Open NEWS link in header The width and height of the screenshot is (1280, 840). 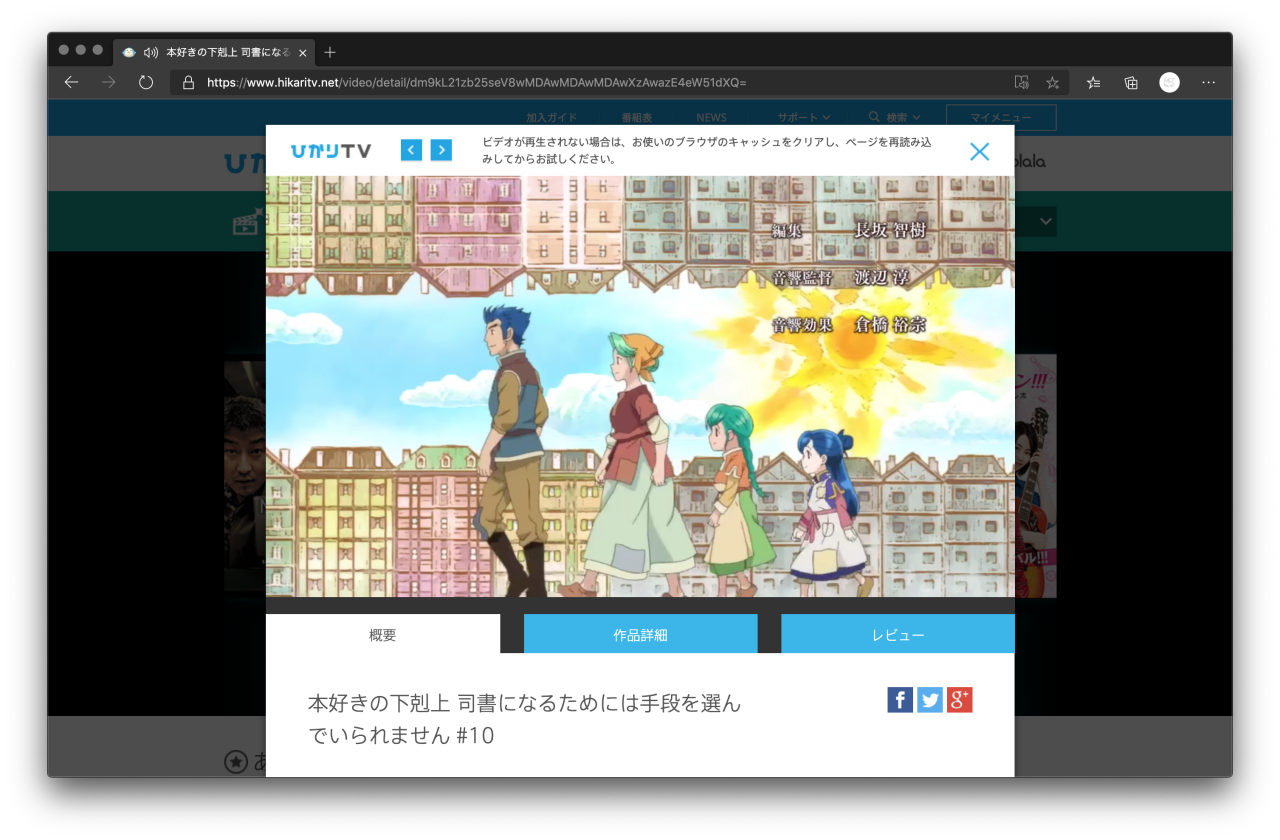[x=711, y=118]
